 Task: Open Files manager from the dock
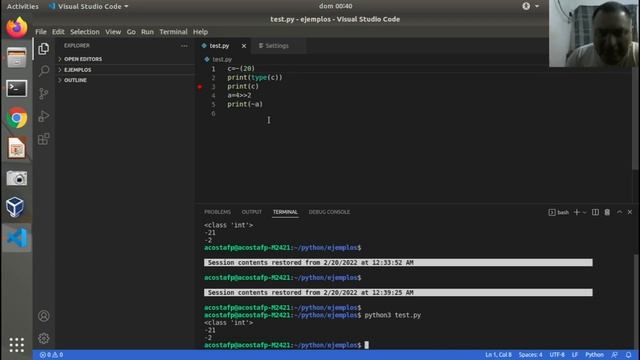[17, 58]
